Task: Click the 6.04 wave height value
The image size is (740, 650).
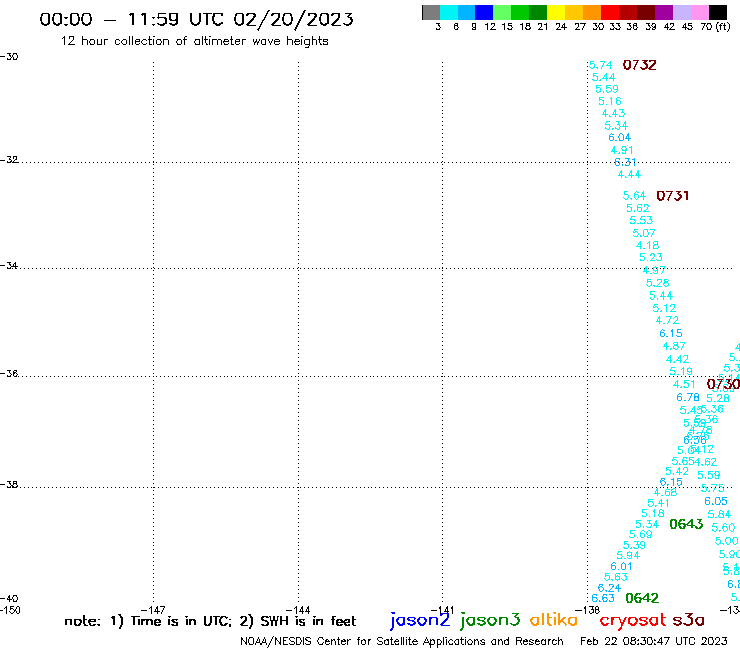Action: [x=619, y=137]
